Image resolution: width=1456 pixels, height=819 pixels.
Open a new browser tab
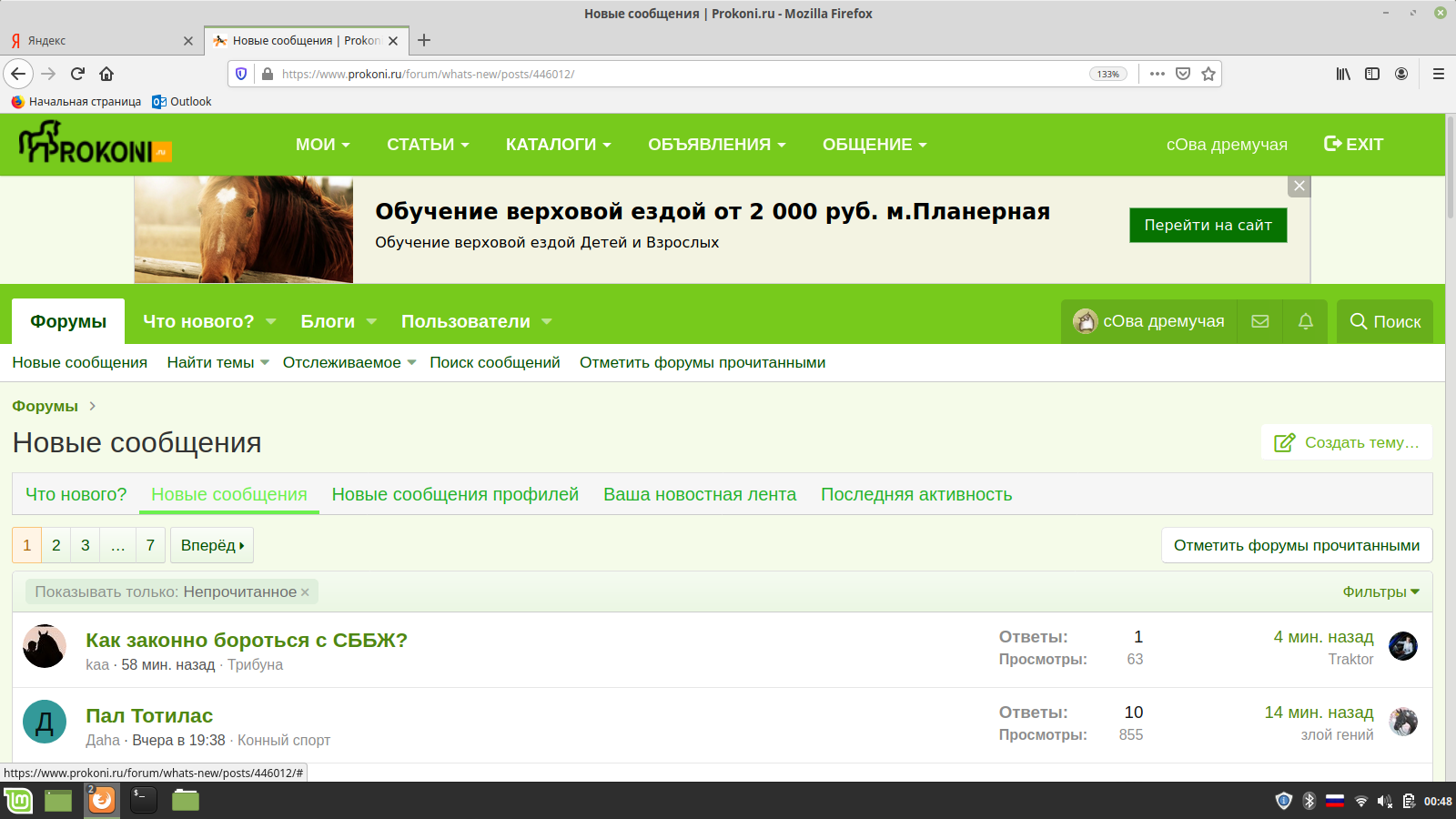pyautogui.click(x=424, y=40)
